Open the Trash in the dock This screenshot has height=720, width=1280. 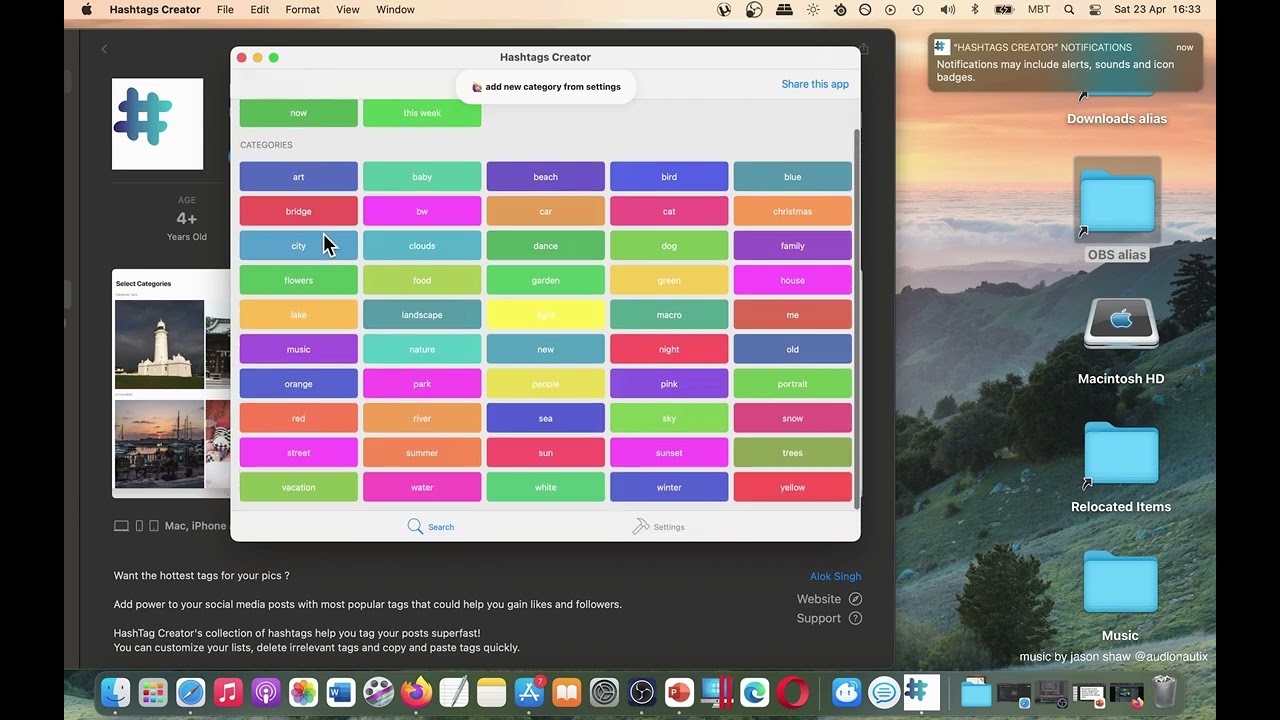tap(1165, 692)
